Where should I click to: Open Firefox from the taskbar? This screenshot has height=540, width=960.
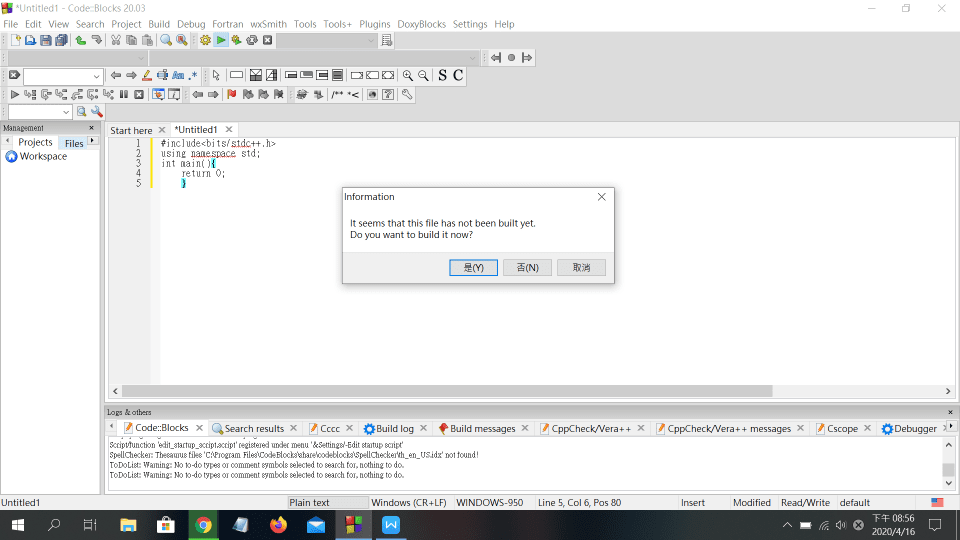pyautogui.click(x=279, y=525)
